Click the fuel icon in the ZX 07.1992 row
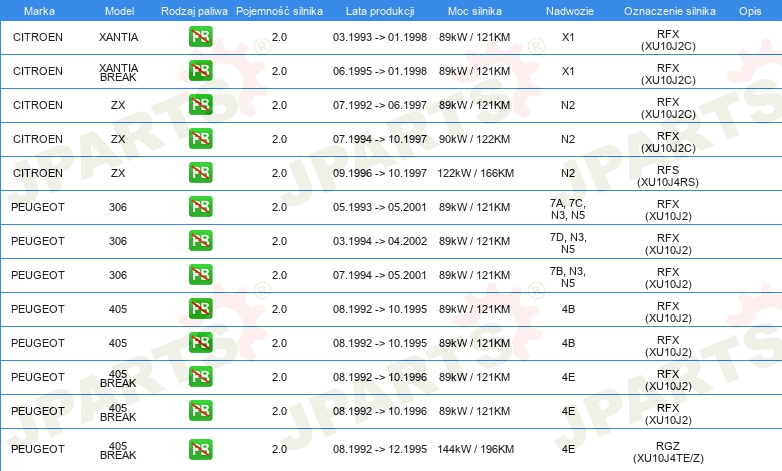 [200, 105]
